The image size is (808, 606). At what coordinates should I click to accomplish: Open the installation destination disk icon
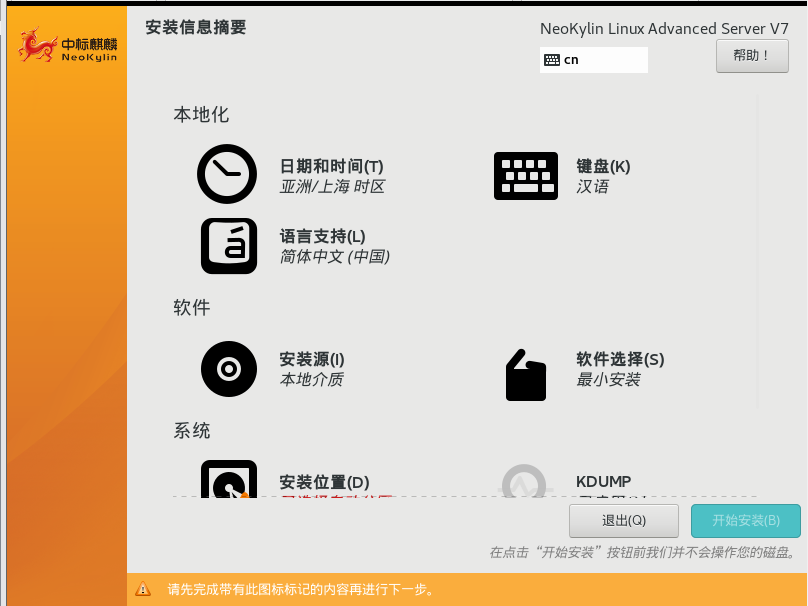coord(229,479)
